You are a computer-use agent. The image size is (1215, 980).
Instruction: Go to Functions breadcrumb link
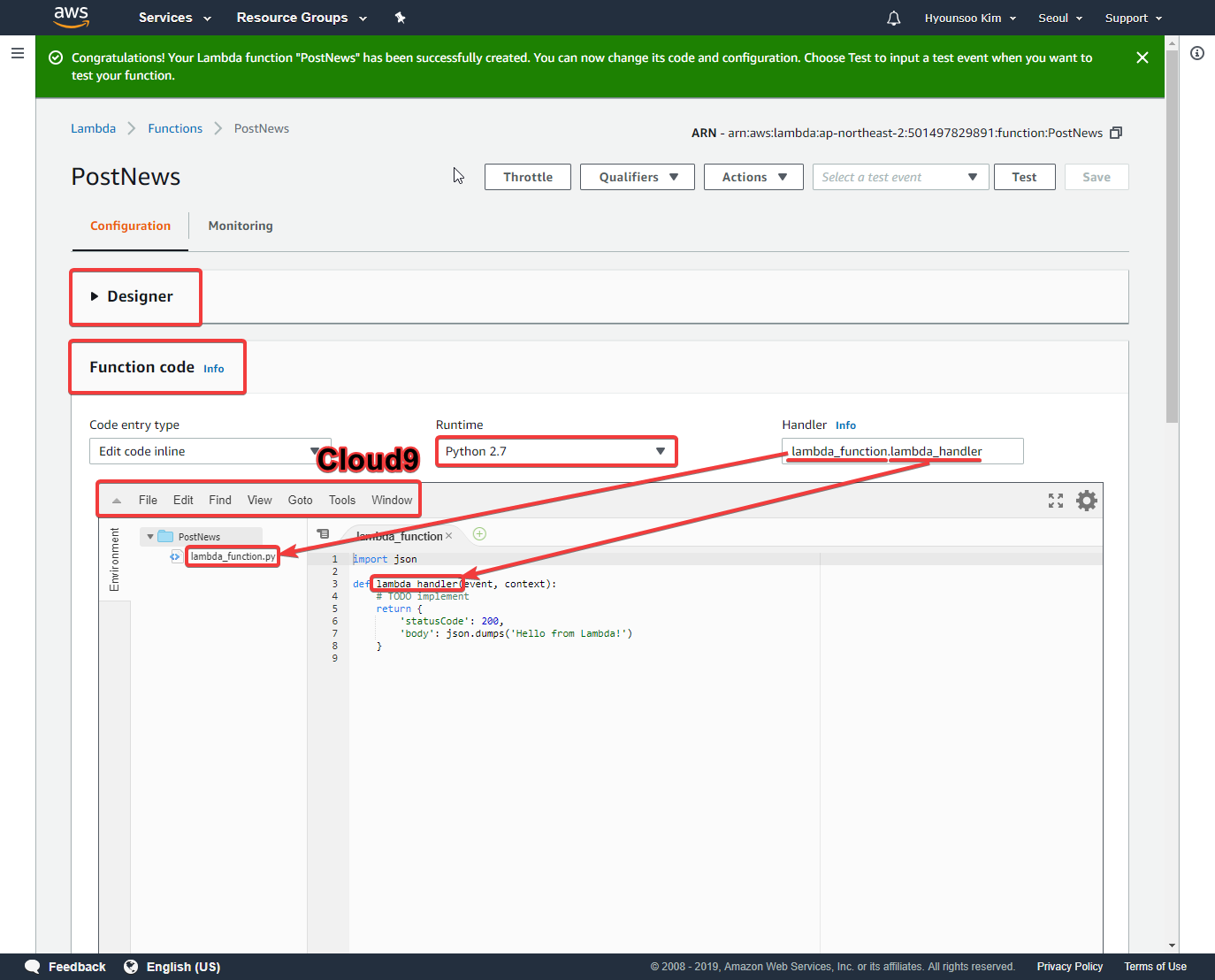175,128
